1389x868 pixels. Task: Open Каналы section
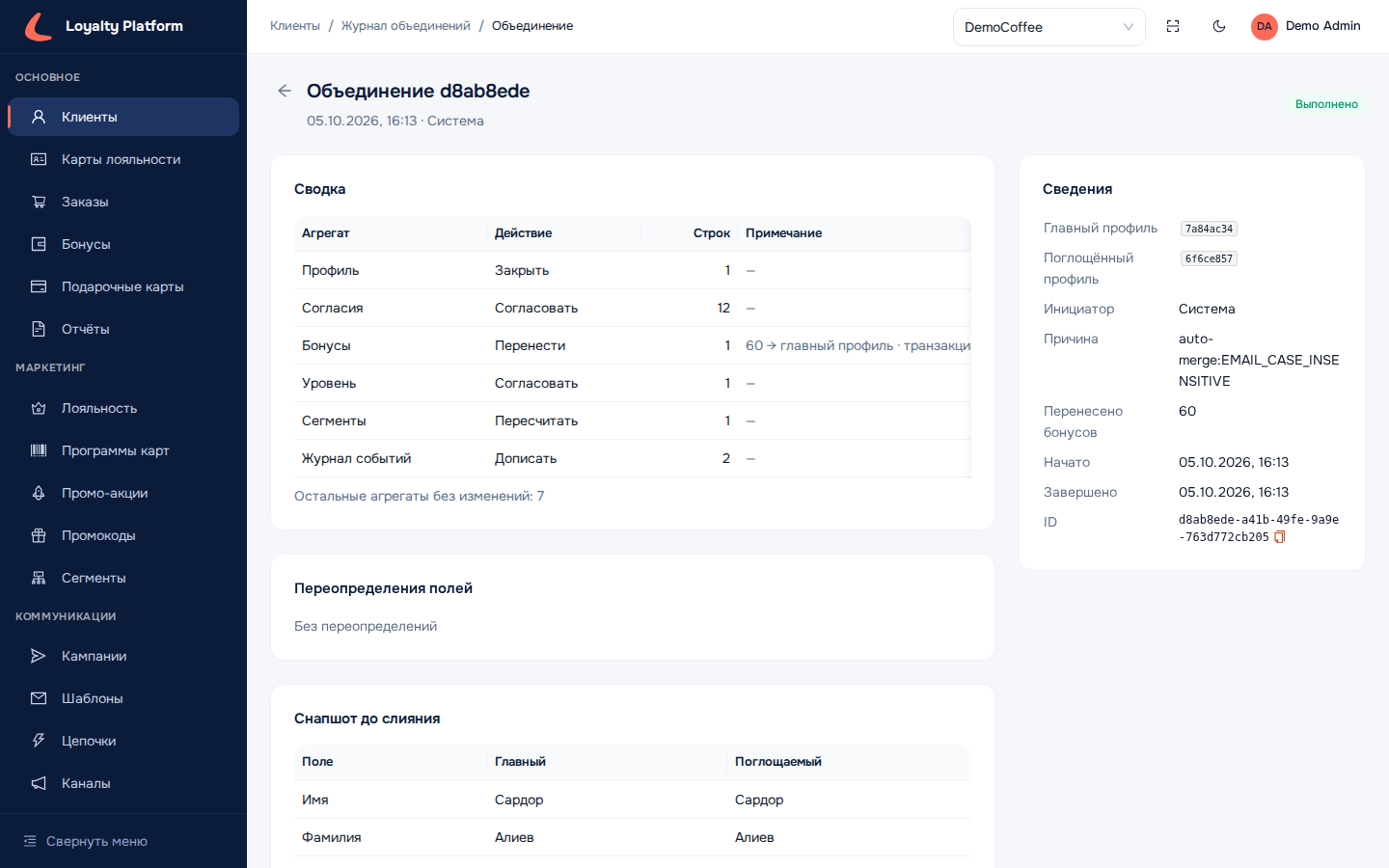pos(123,783)
